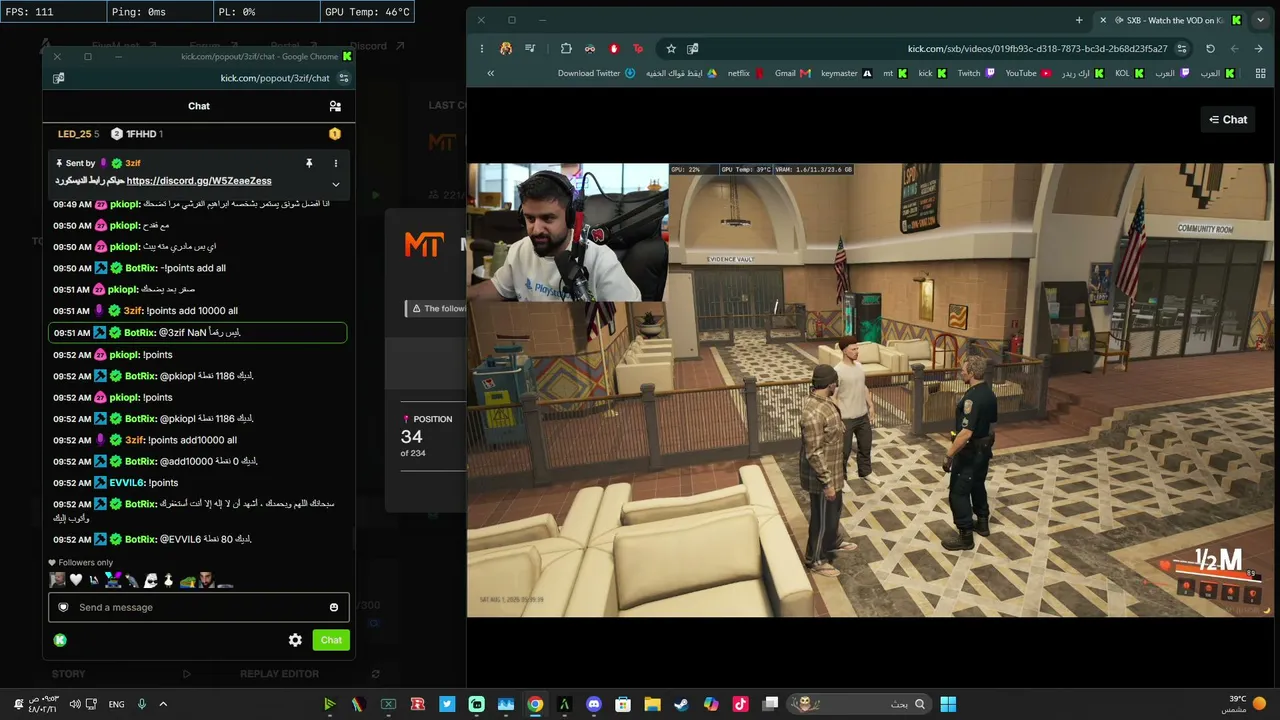1280x720 pixels.
Task: Click the Kick VOD video player
Action: [870, 390]
